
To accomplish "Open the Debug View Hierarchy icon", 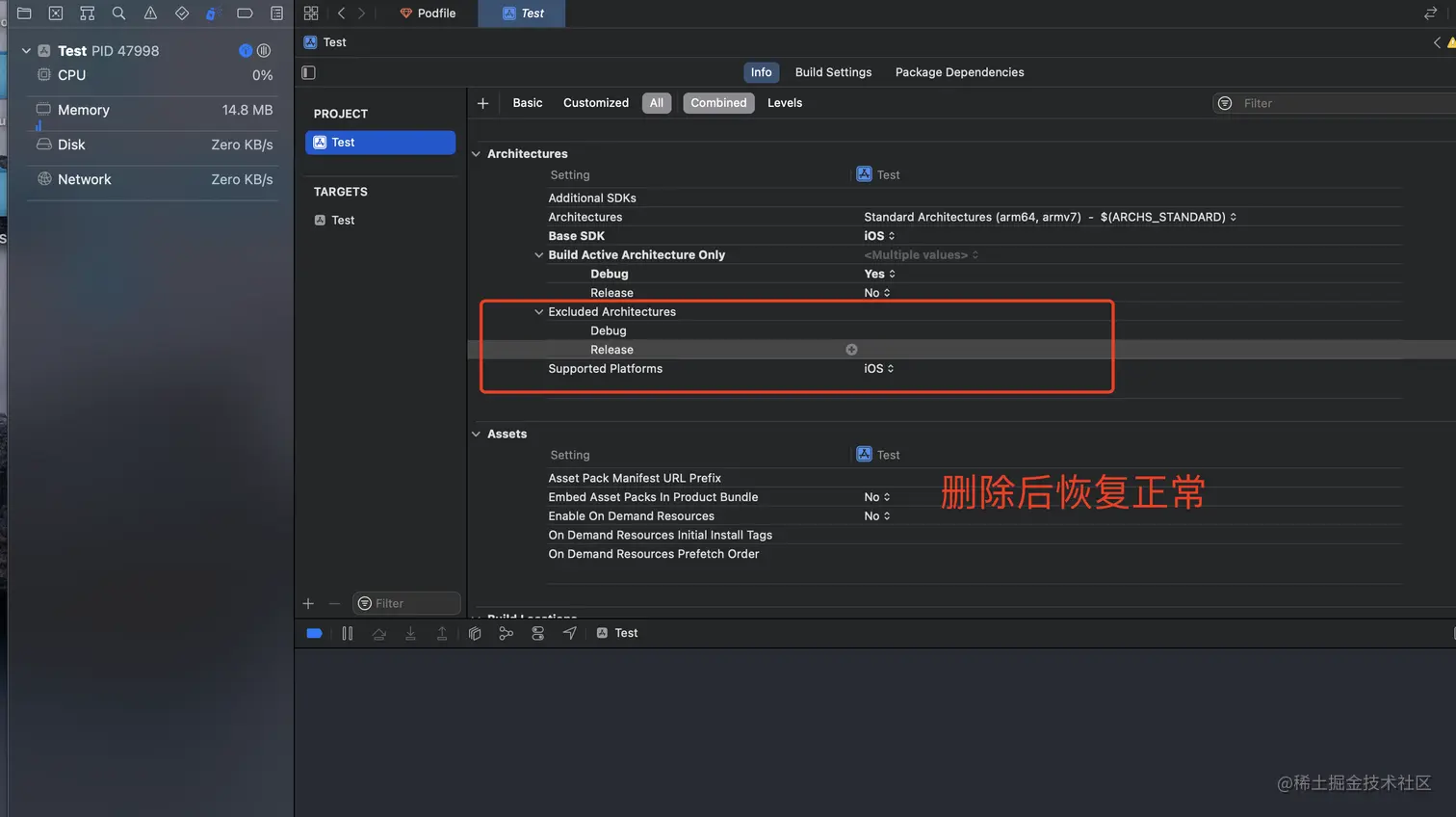I will [x=475, y=633].
